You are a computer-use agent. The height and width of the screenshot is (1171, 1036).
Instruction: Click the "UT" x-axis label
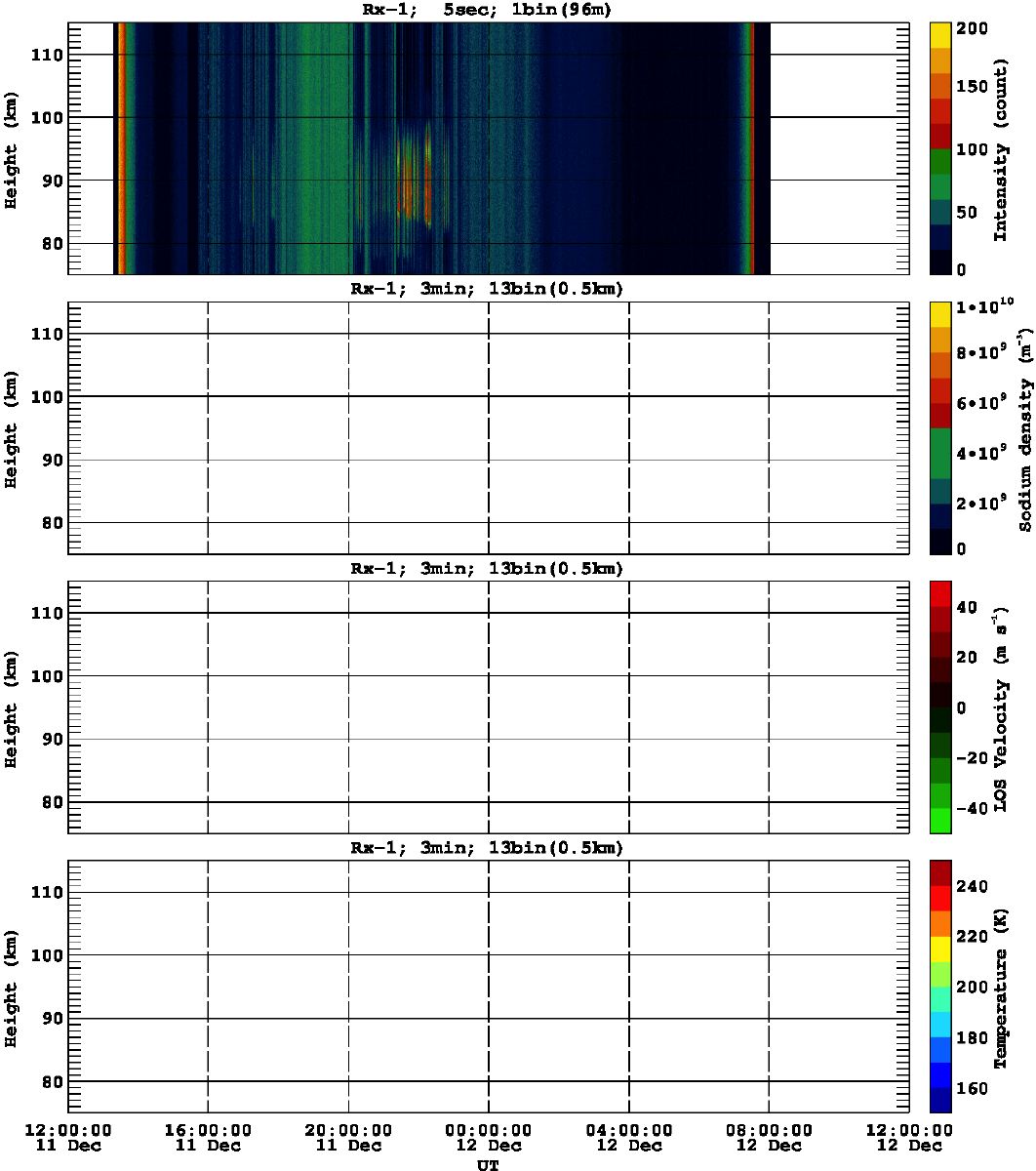tap(487, 1165)
